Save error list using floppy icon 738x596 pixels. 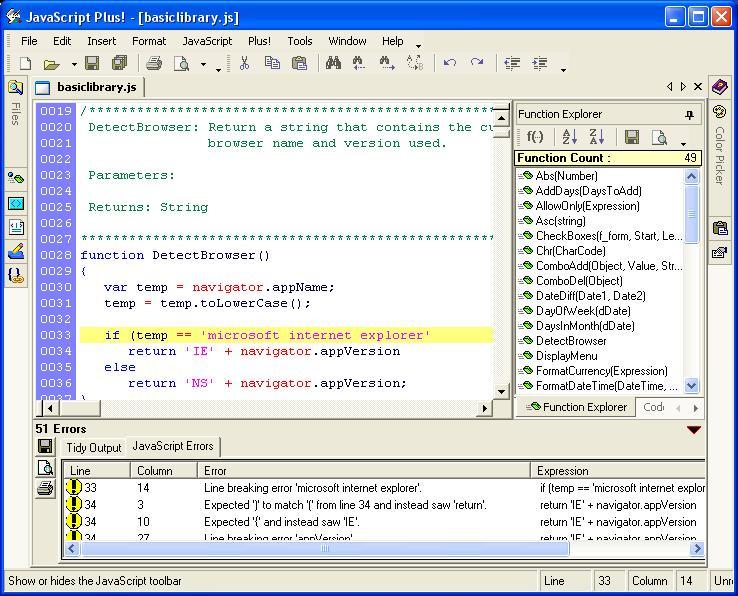[x=45, y=445]
